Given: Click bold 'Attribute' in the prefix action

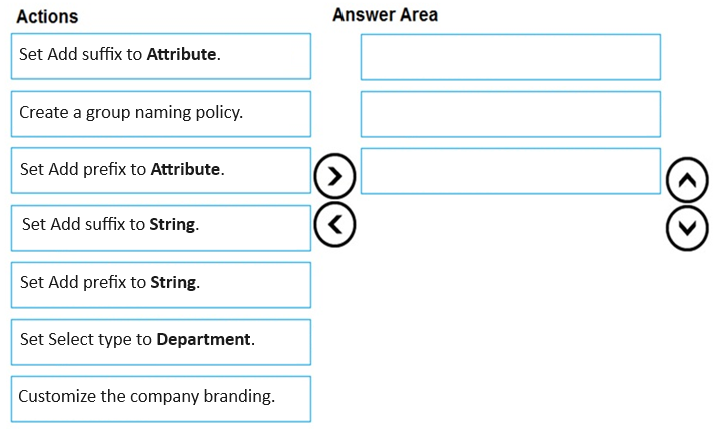Looking at the screenshot, I should (x=185, y=170).
